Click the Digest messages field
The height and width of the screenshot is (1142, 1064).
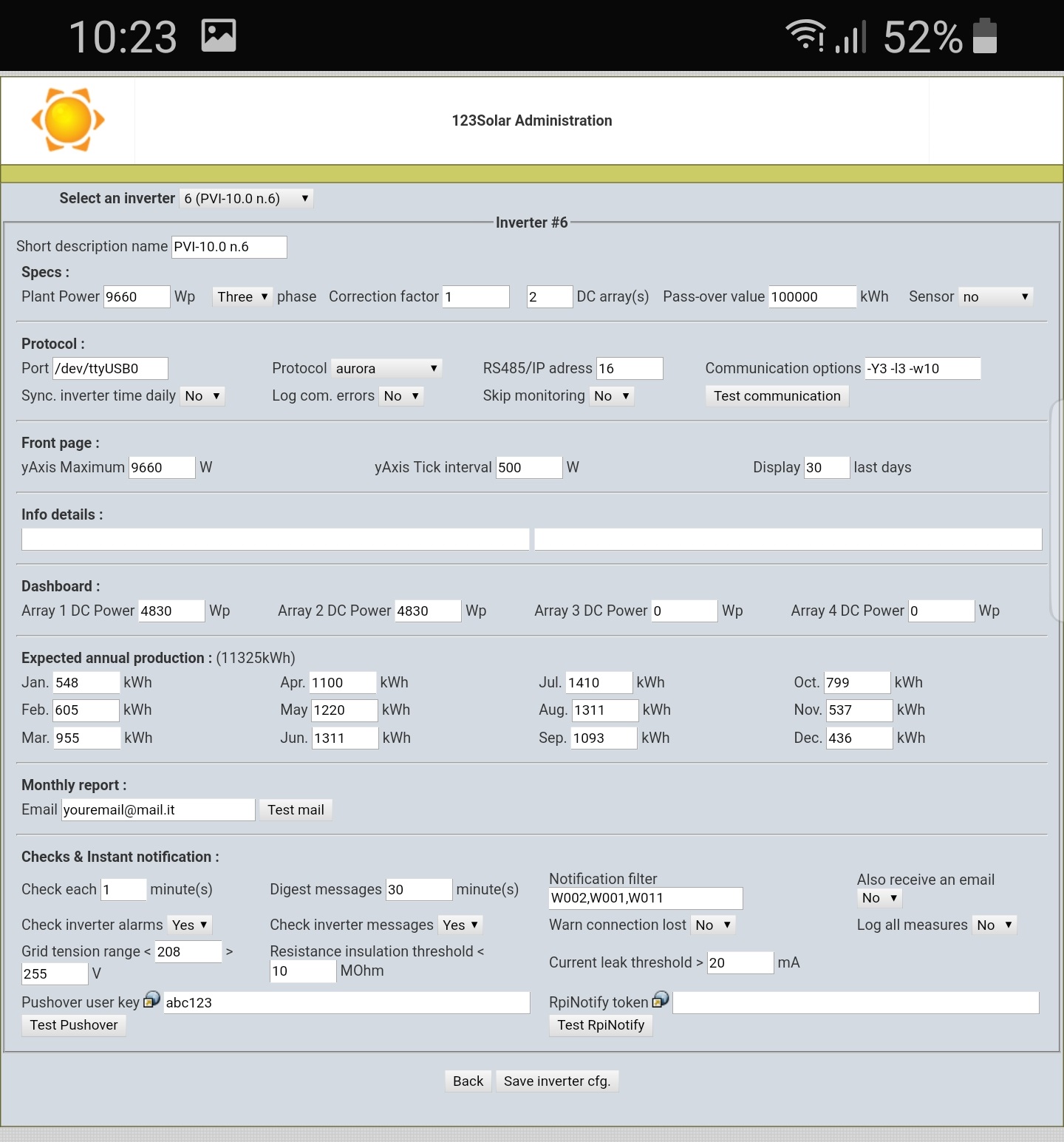[419, 889]
